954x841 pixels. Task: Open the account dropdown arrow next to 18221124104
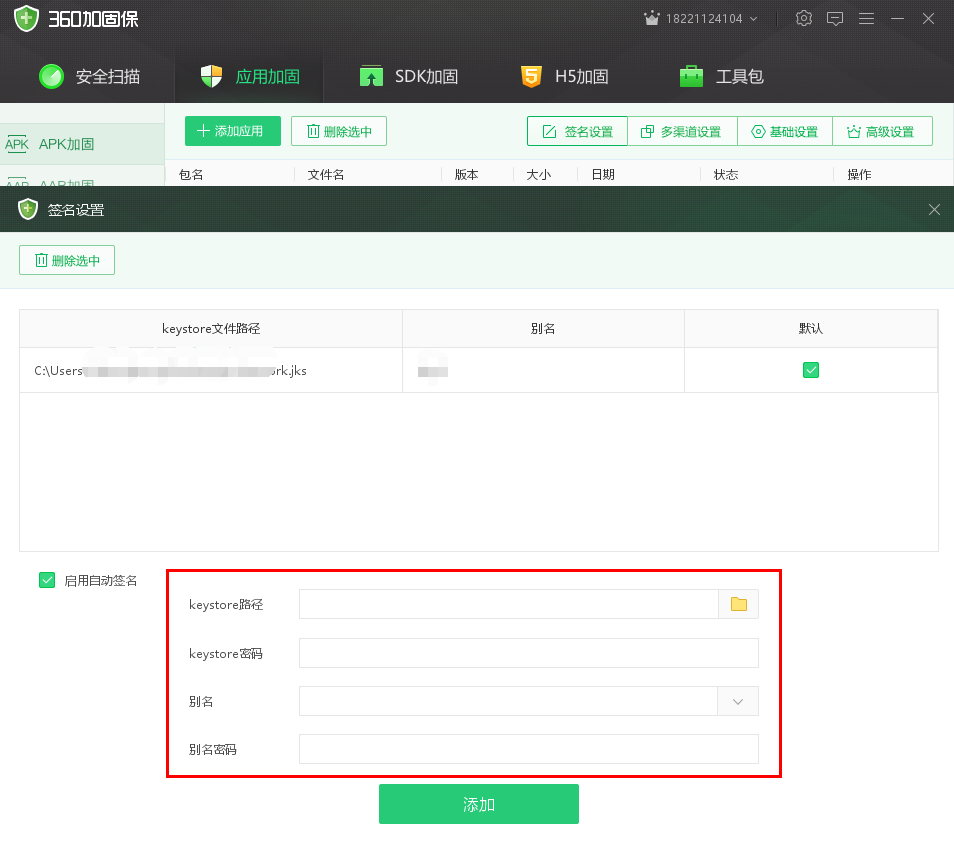click(x=754, y=19)
